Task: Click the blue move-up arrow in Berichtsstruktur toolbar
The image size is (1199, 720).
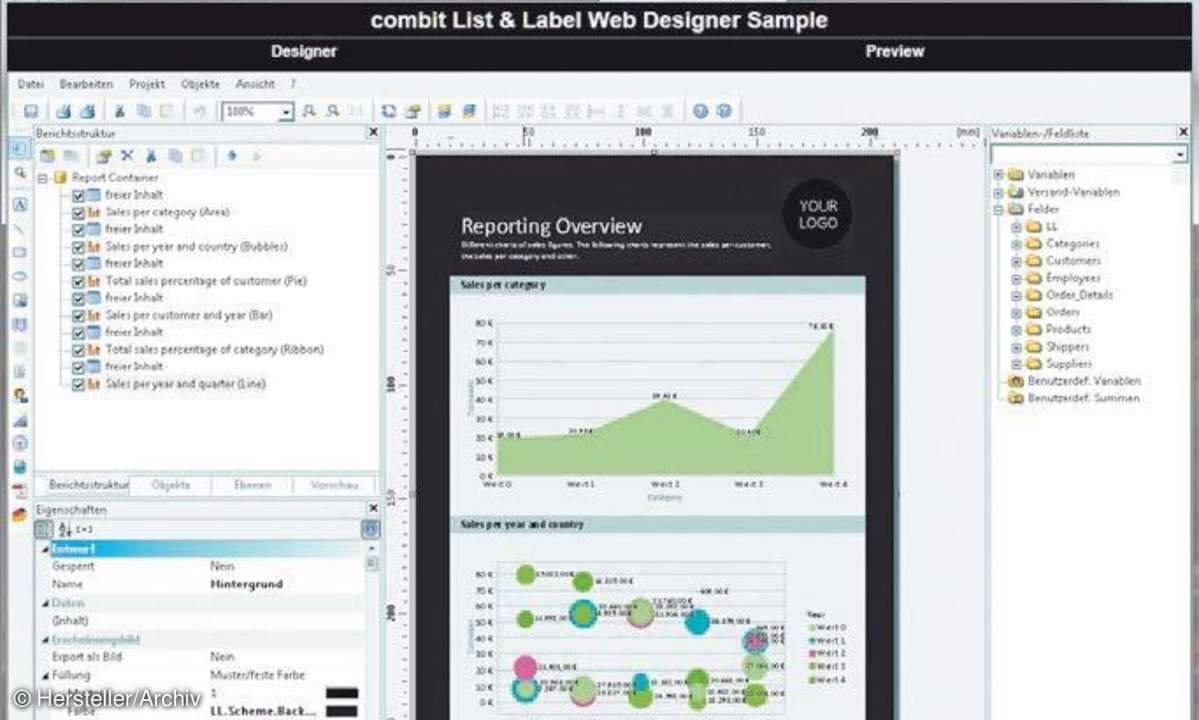Action: pyautogui.click(x=232, y=156)
